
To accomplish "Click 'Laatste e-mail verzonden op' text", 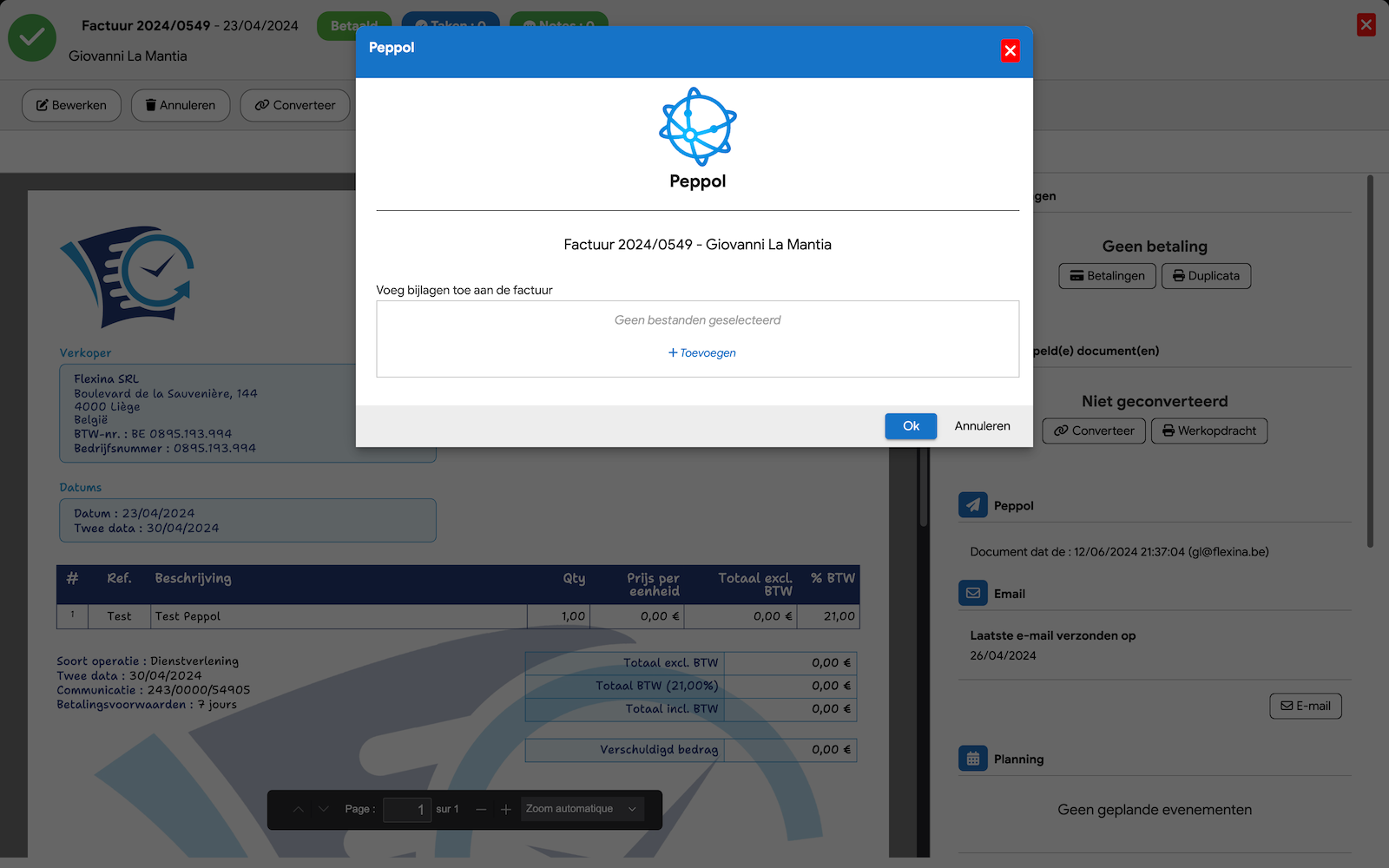I will coord(1053,635).
